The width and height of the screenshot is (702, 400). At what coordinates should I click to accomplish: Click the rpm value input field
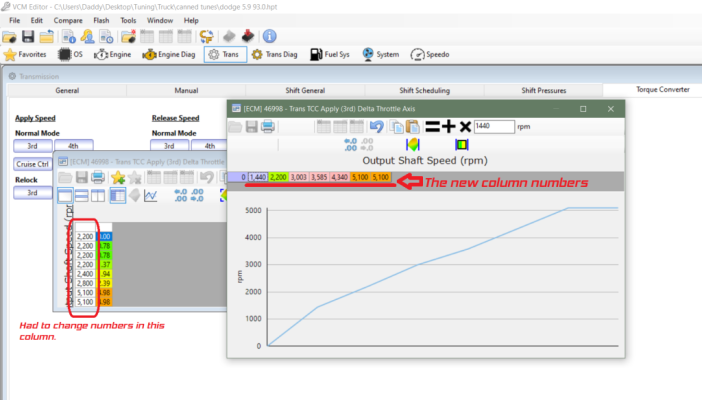494,126
